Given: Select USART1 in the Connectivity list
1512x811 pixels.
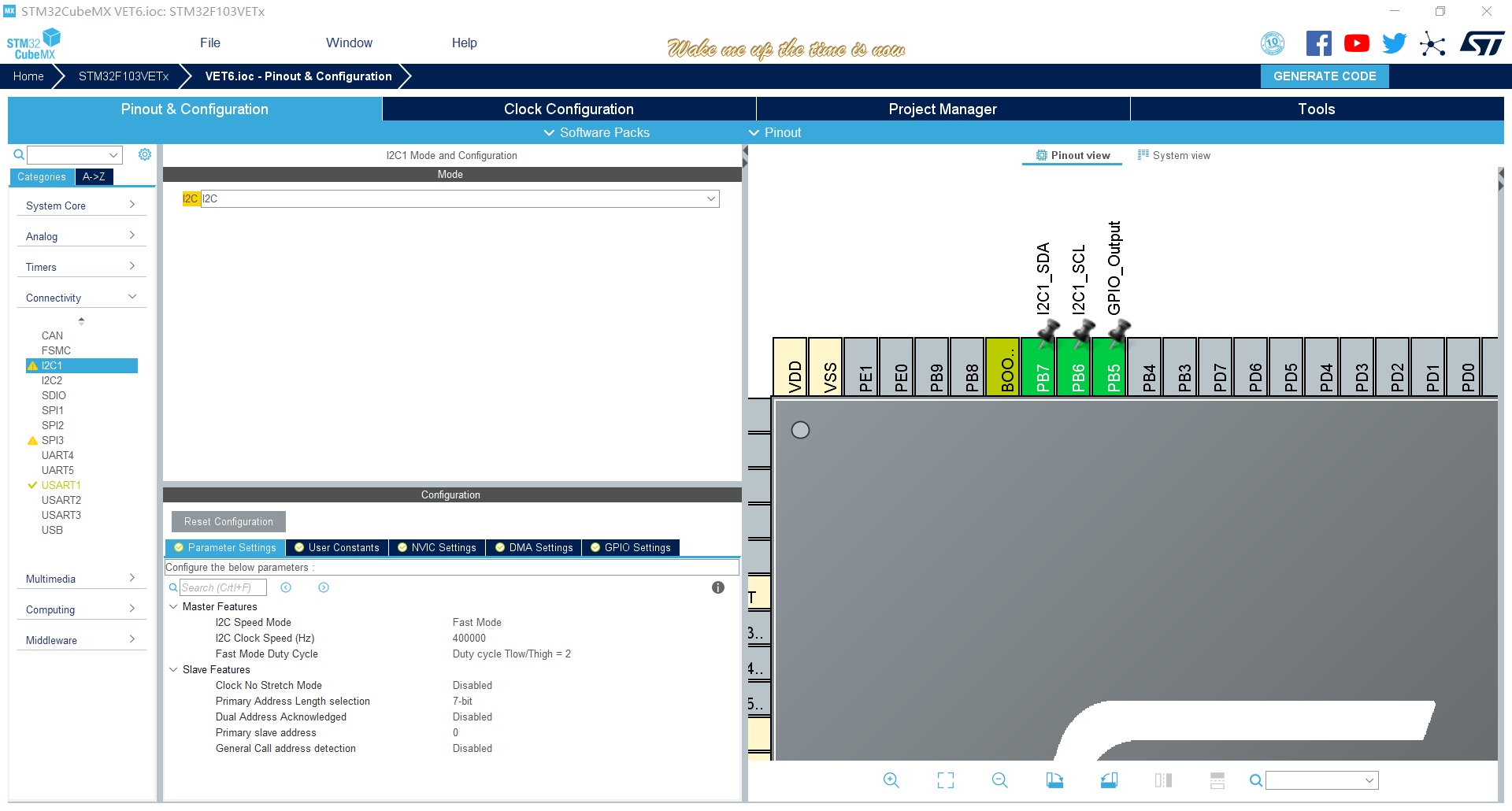Looking at the screenshot, I should [61, 485].
